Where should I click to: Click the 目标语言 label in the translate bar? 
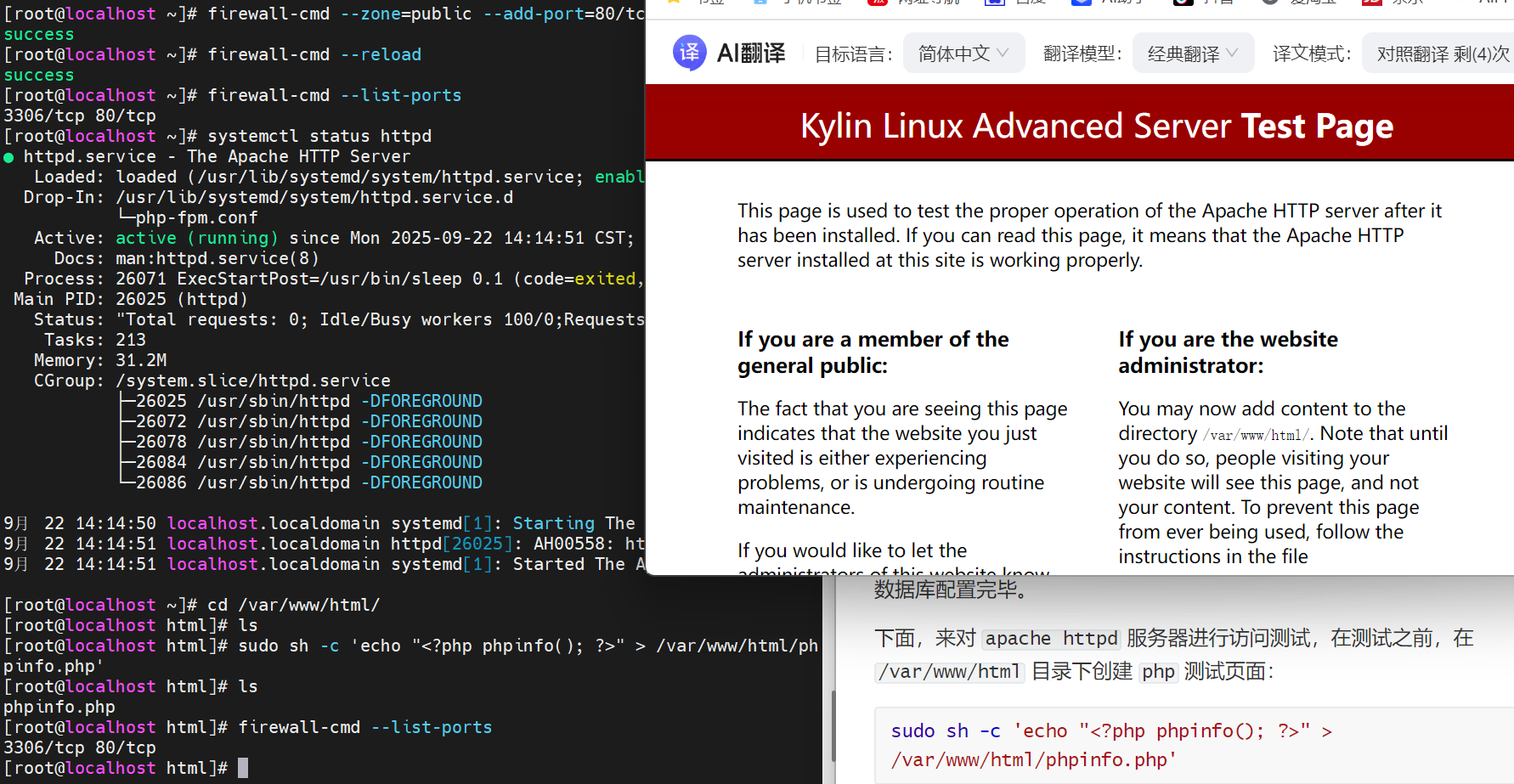click(854, 54)
